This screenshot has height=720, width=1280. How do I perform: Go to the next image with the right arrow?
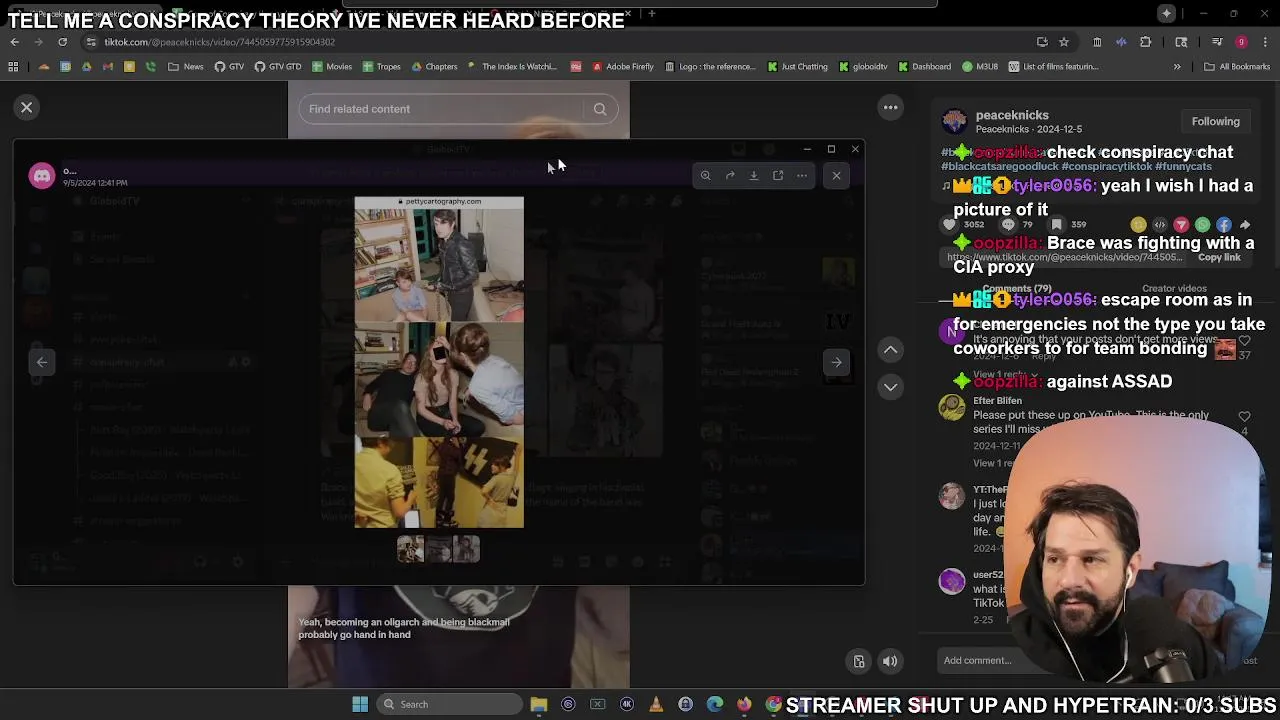coord(836,362)
